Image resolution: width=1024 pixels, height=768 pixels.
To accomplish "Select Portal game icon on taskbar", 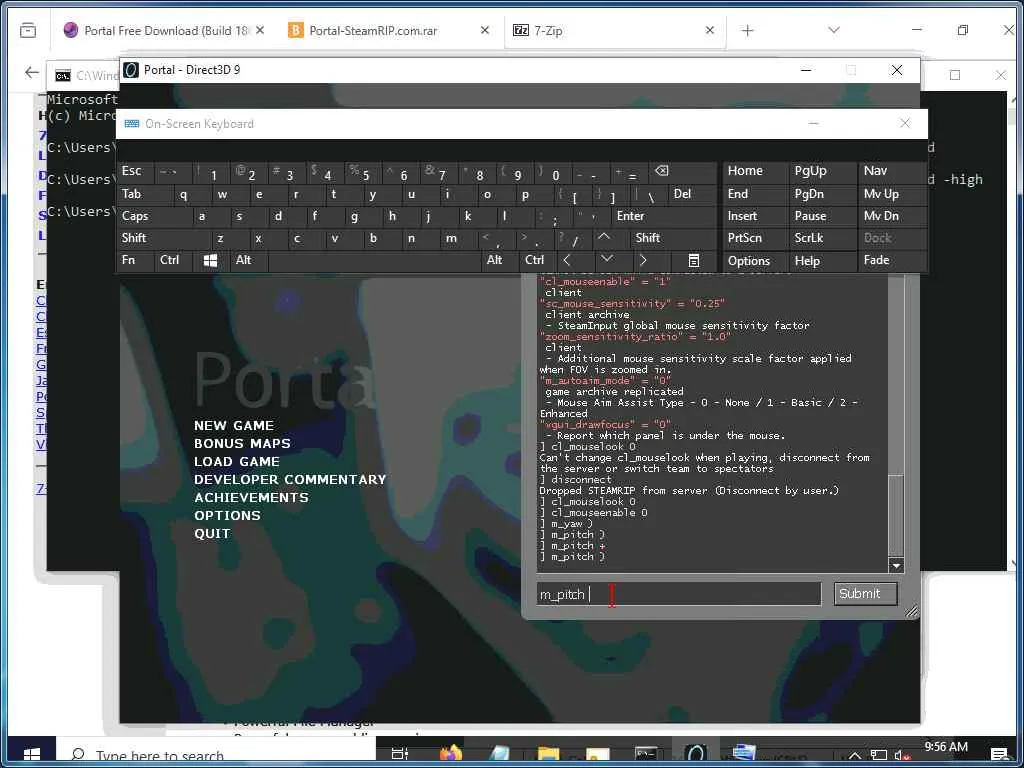I will [696, 754].
